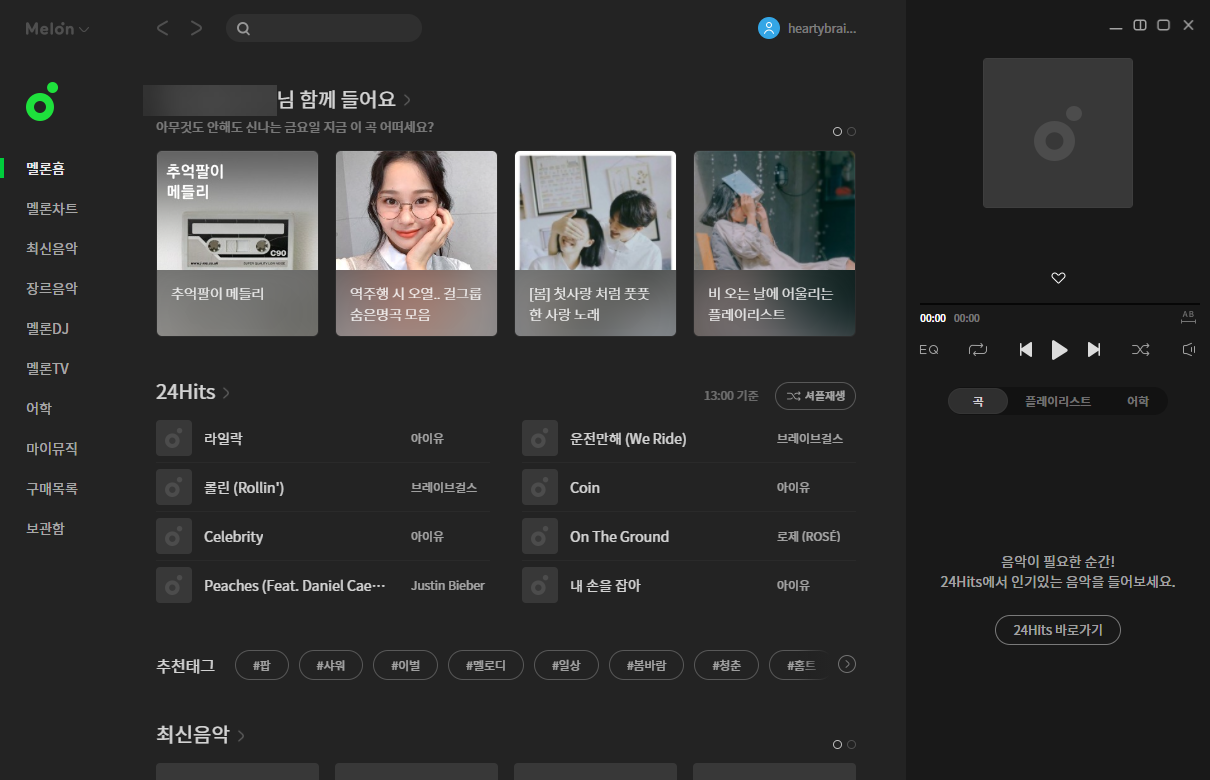Viewport: 1210px width, 780px height.
Task: Show more tags with right arrow
Action: (847, 664)
